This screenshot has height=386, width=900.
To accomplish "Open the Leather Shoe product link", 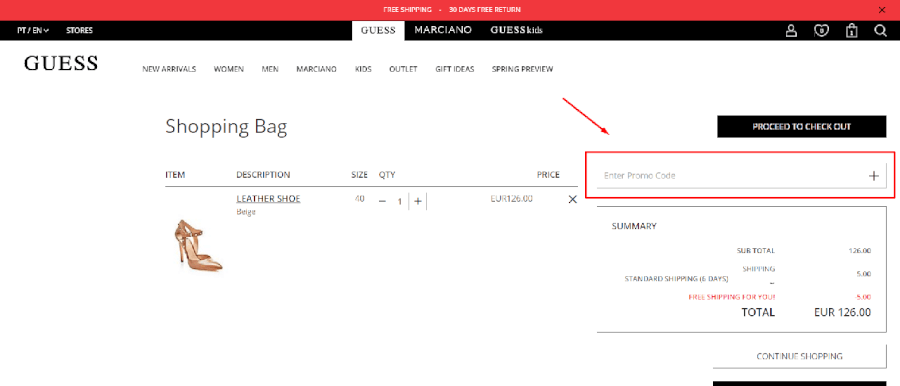I will click(x=268, y=199).
